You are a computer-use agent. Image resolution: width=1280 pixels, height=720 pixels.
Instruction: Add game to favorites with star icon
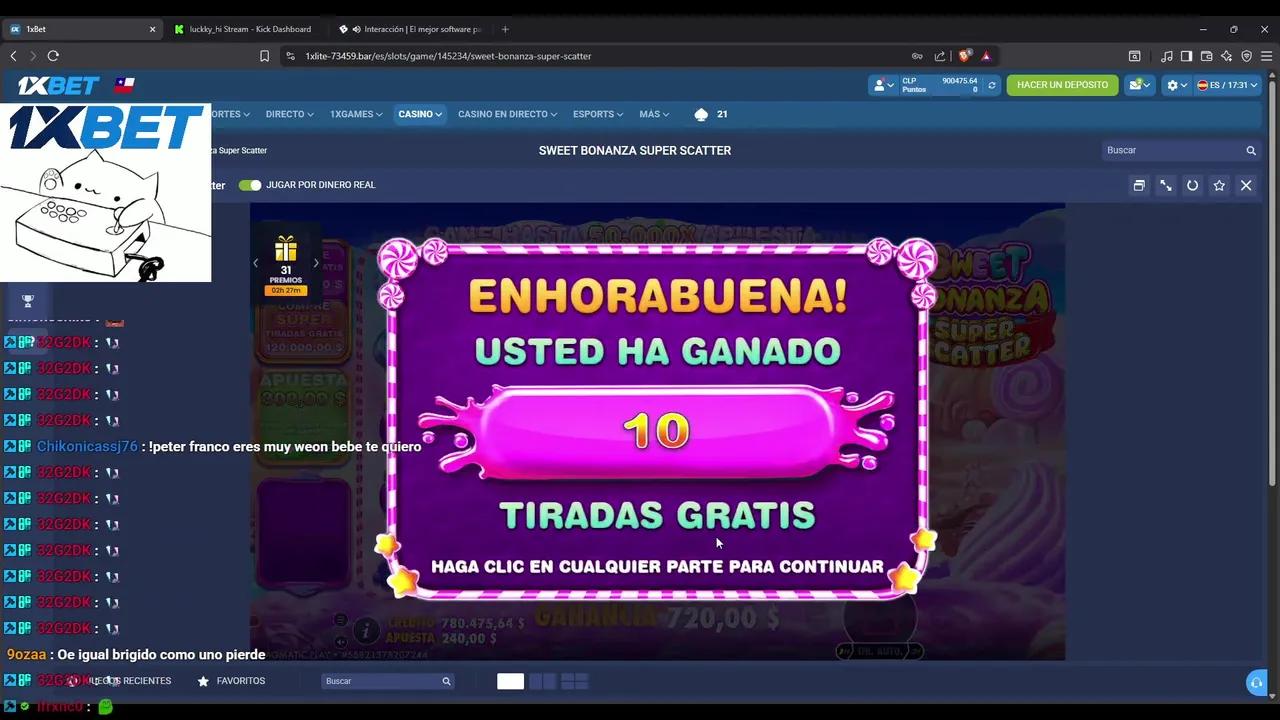tap(1219, 185)
